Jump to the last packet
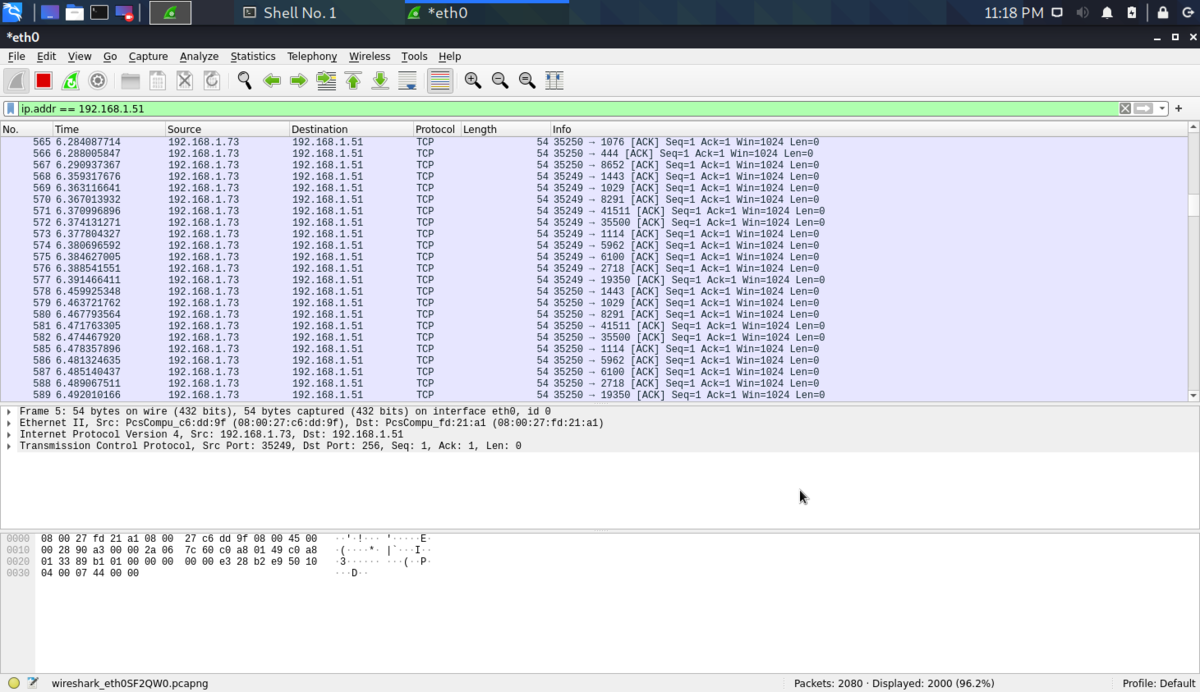The width and height of the screenshot is (1200, 692). (380, 81)
